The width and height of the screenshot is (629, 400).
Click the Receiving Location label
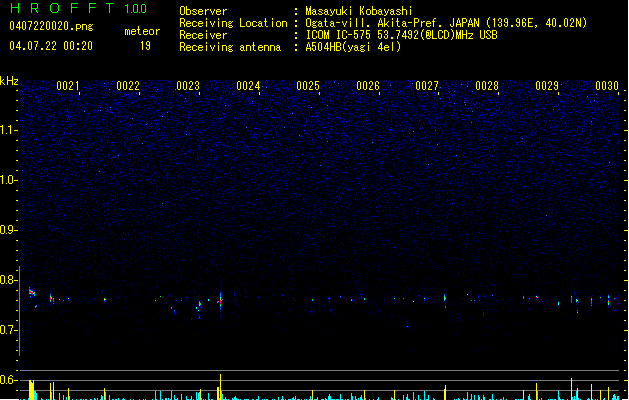pyautogui.click(x=233, y=23)
